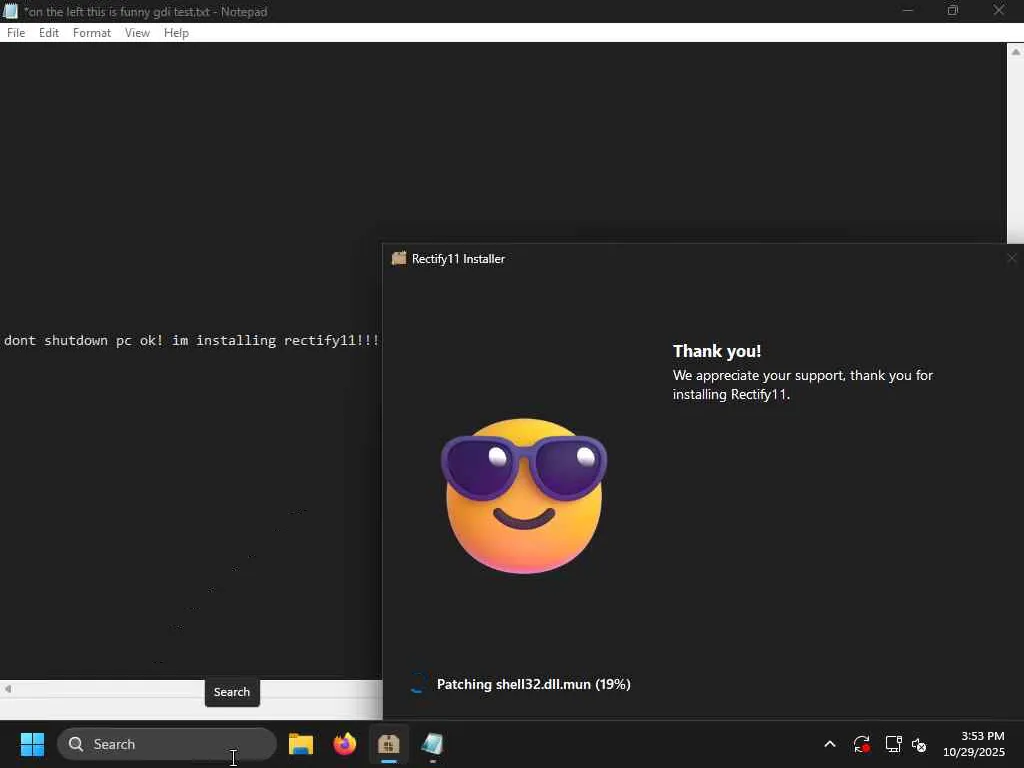This screenshot has width=1024, height=768.
Task: Click the Rectify11 Installer title icon
Action: point(399,259)
